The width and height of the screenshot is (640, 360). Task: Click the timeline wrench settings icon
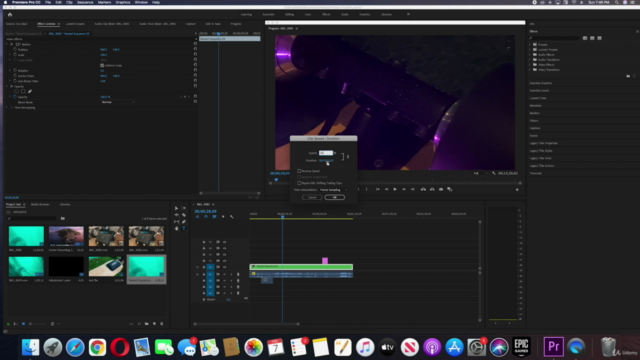coord(231,217)
